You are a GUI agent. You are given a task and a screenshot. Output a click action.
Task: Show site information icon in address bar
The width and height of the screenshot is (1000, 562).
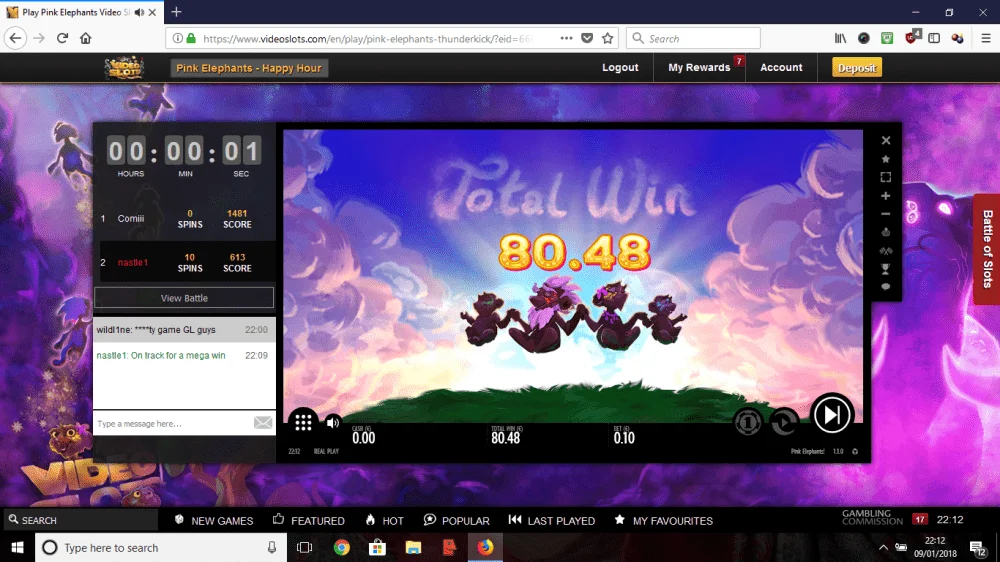(178, 38)
